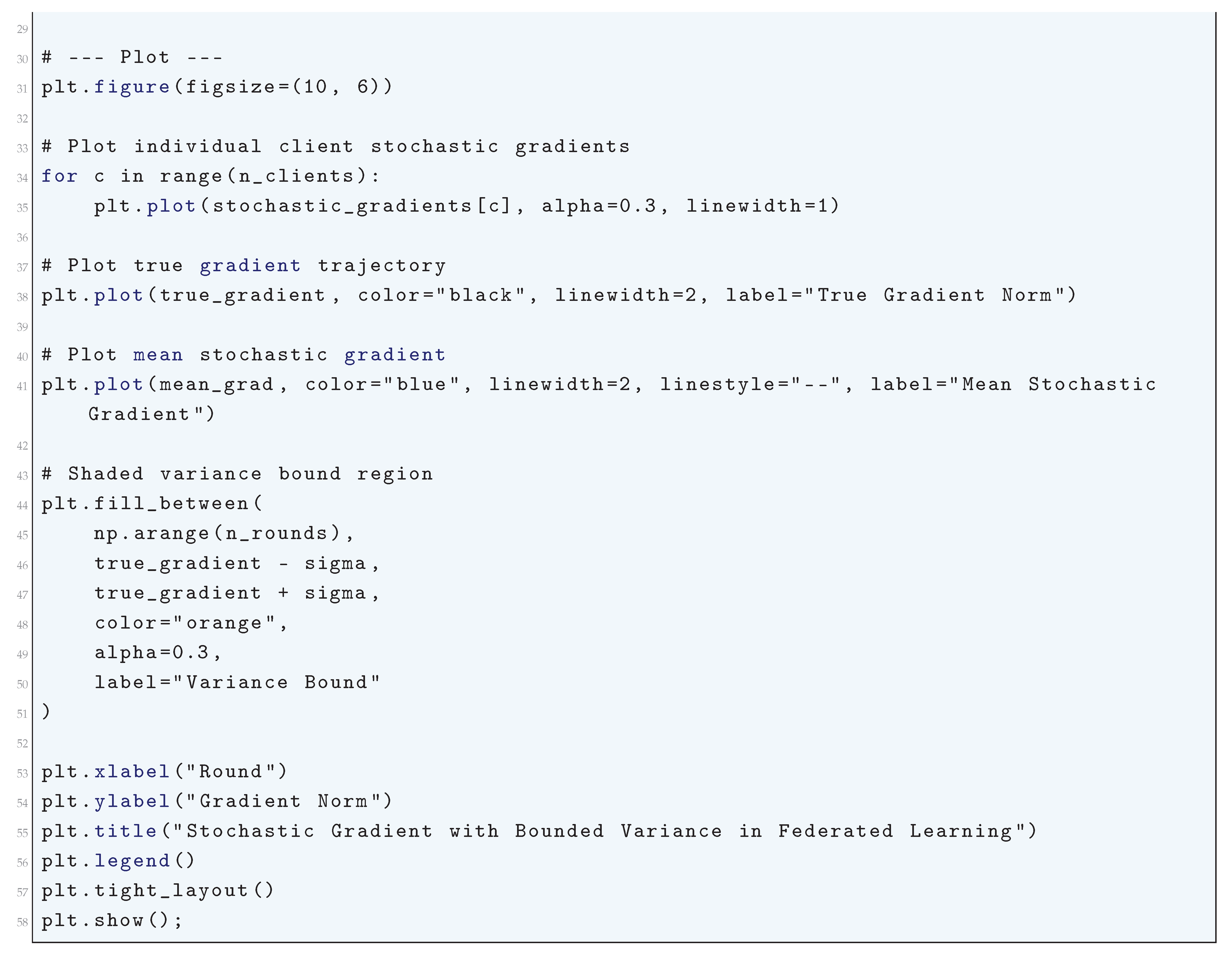Click line number 31 in the gutter

pos(22,89)
